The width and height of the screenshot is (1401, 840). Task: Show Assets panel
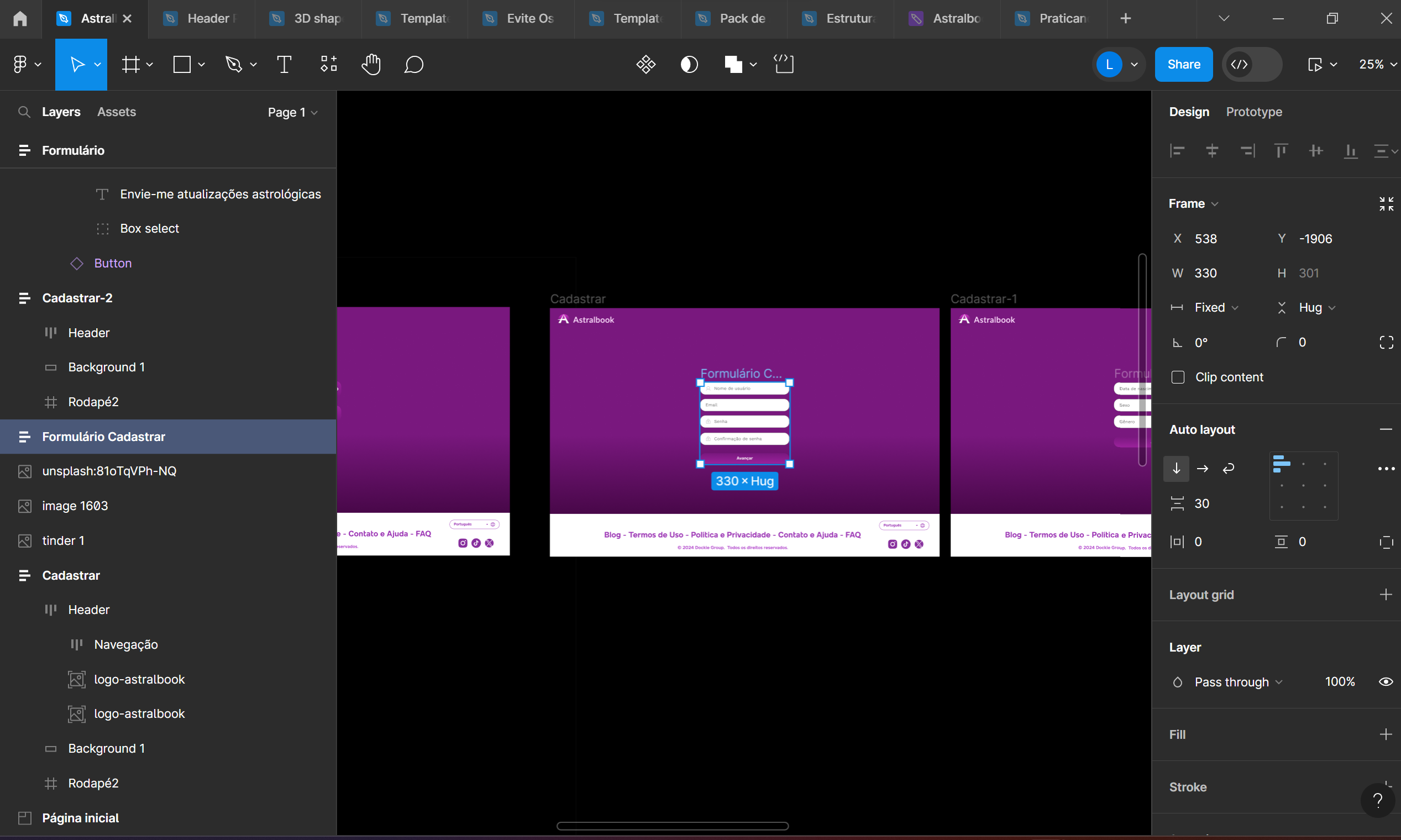click(116, 112)
